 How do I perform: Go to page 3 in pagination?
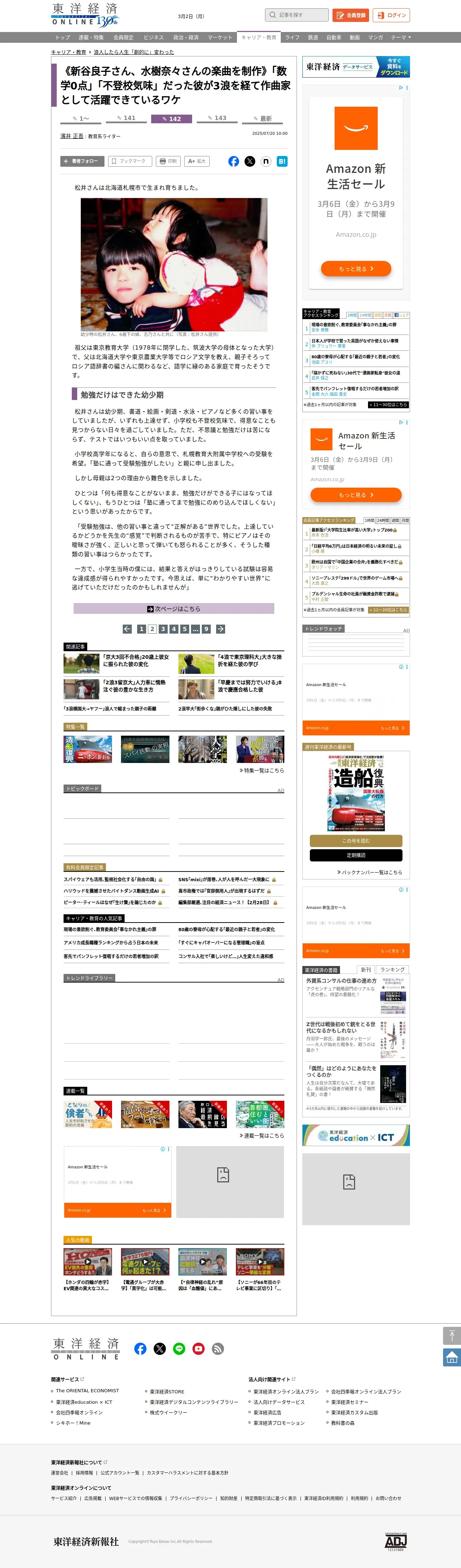pos(163,629)
